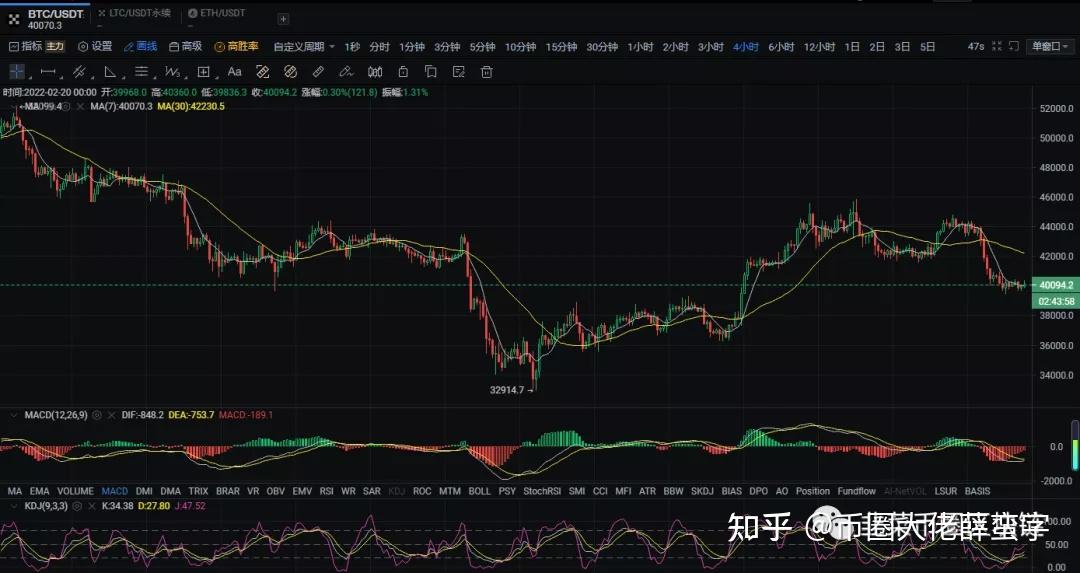Select the boxed plus shape tool

(x=203, y=72)
